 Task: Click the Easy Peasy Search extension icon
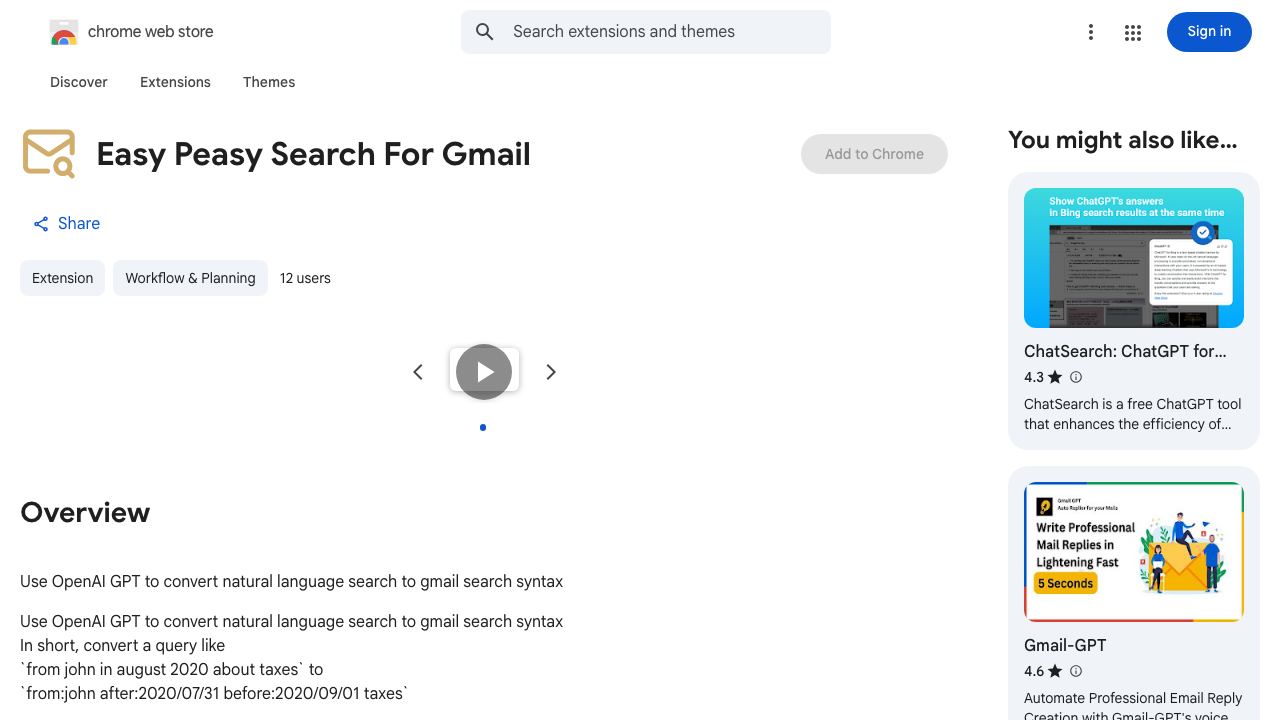[x=49, y=153]
